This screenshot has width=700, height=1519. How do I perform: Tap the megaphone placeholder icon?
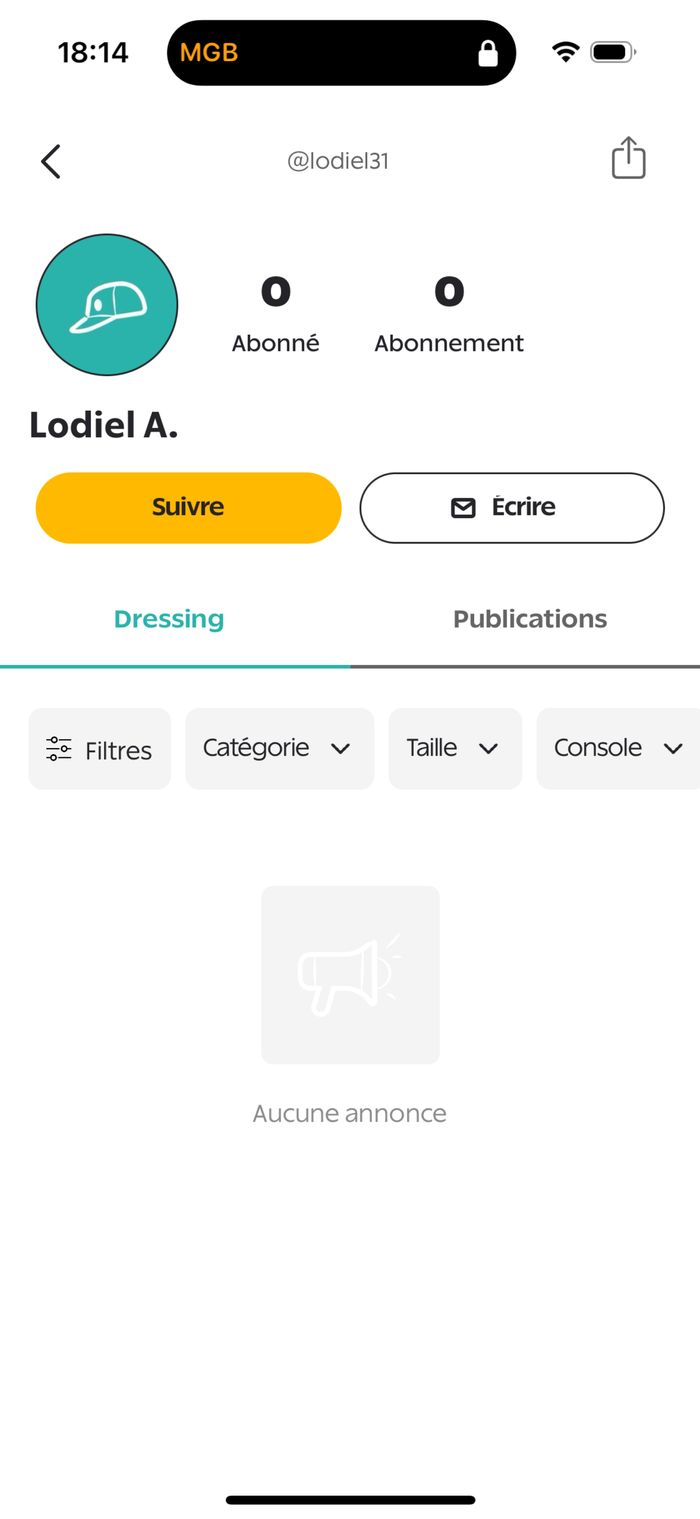[350, 974]
